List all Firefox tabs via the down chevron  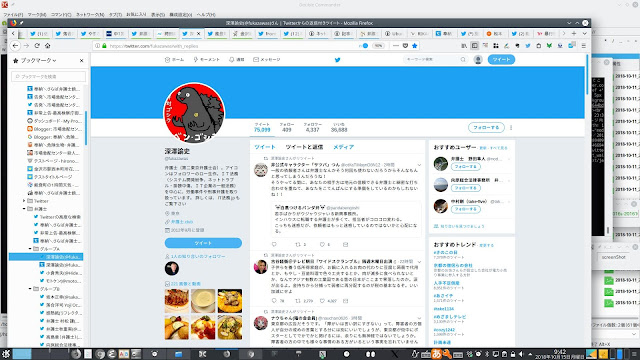584,33
